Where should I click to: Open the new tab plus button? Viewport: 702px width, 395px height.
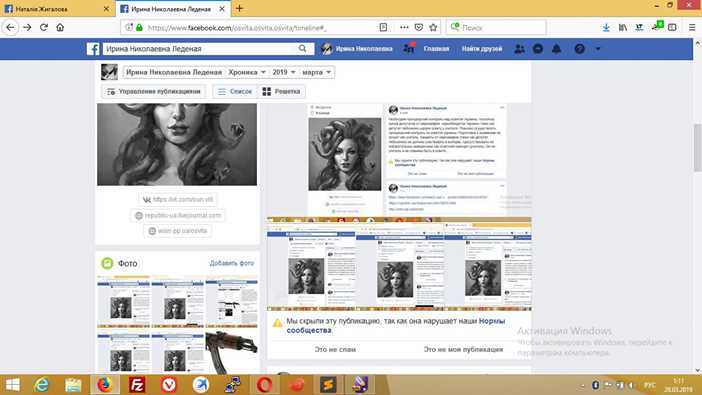[x=240, y=9]
